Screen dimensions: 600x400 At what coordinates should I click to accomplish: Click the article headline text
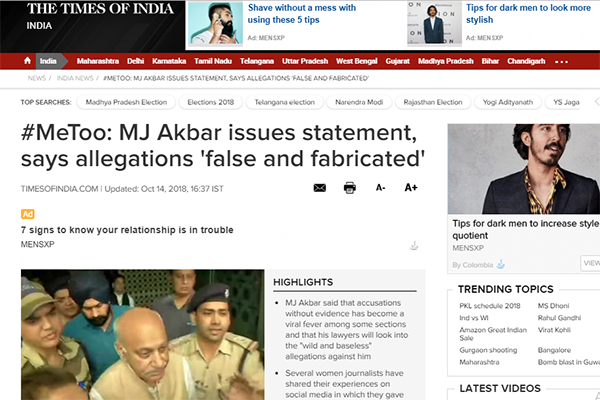[223, 145]
